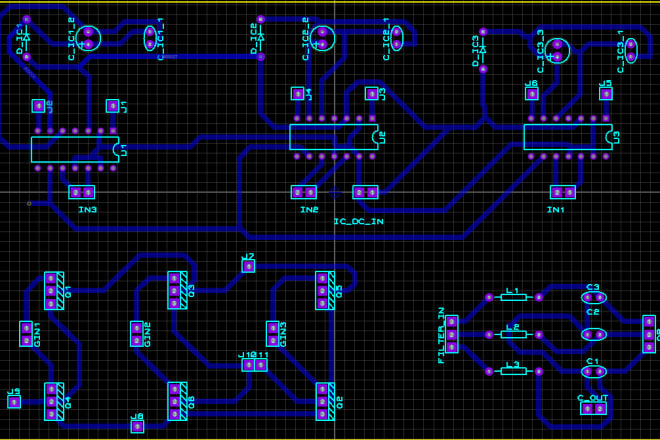
Task: Select transistor Q2 footprint
Action: click(325, 401)
